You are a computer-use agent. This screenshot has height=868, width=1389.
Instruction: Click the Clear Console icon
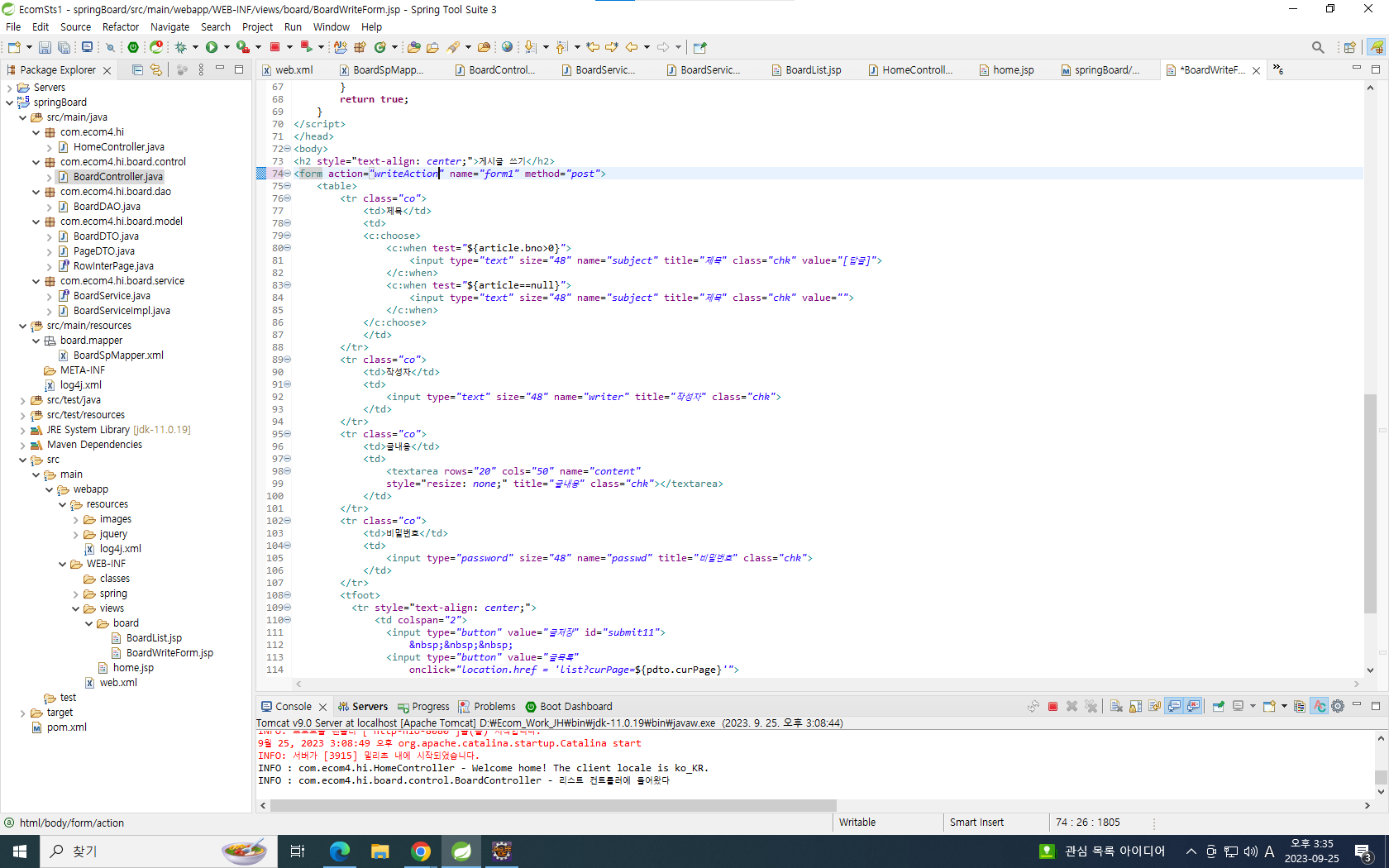point(1116,707)
